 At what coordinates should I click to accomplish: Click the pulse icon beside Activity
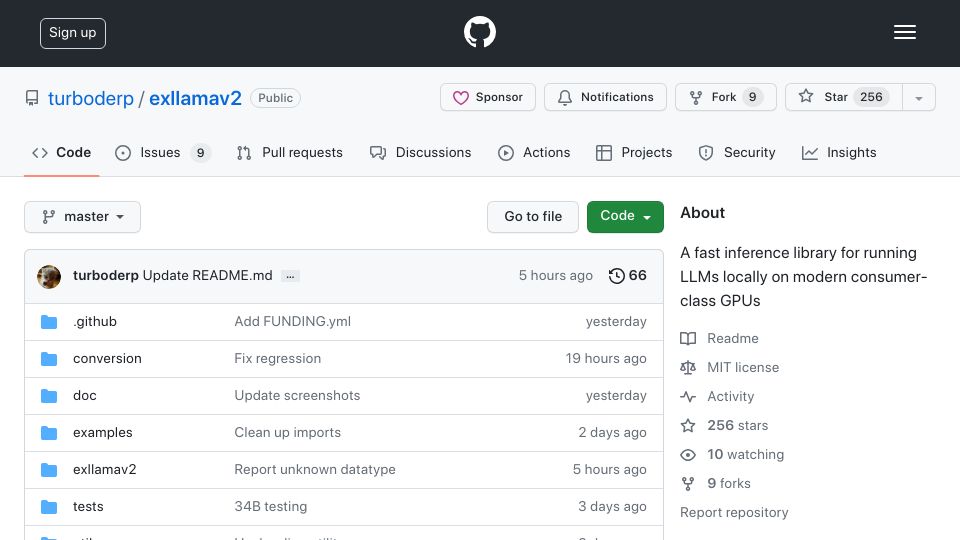pos(688,397)
